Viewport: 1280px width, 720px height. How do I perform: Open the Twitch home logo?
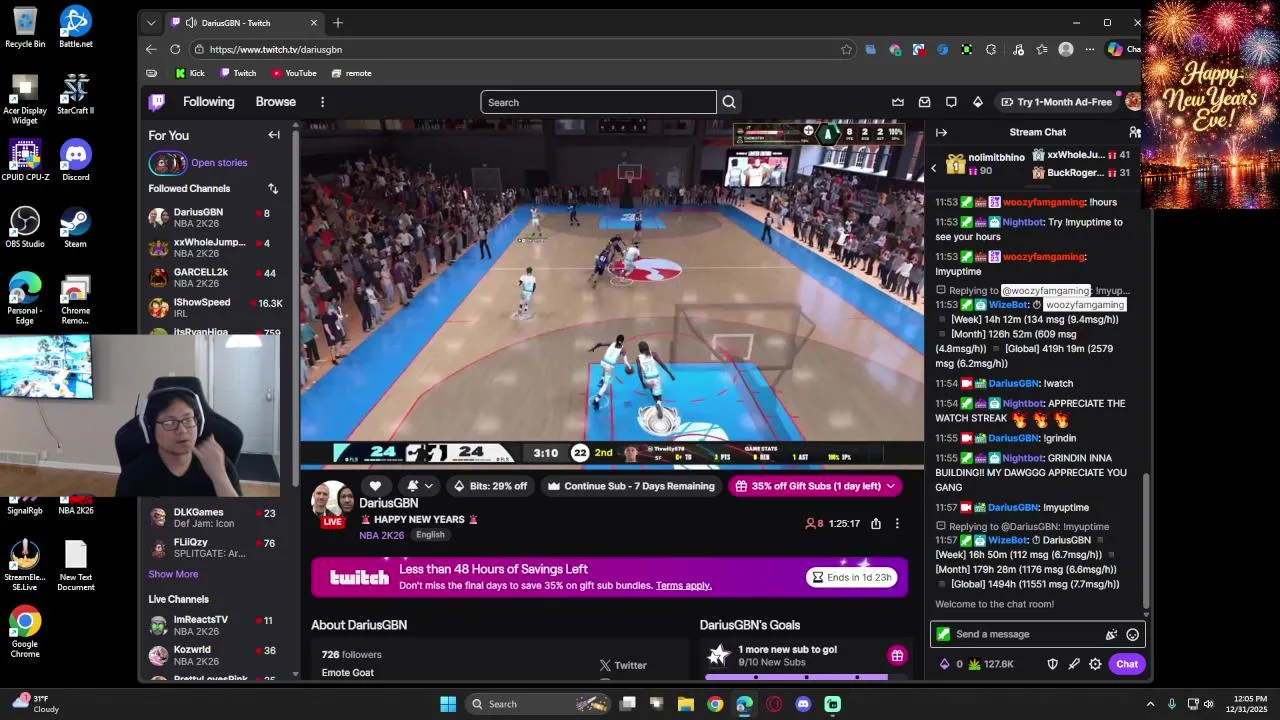(x=157, y=102)
